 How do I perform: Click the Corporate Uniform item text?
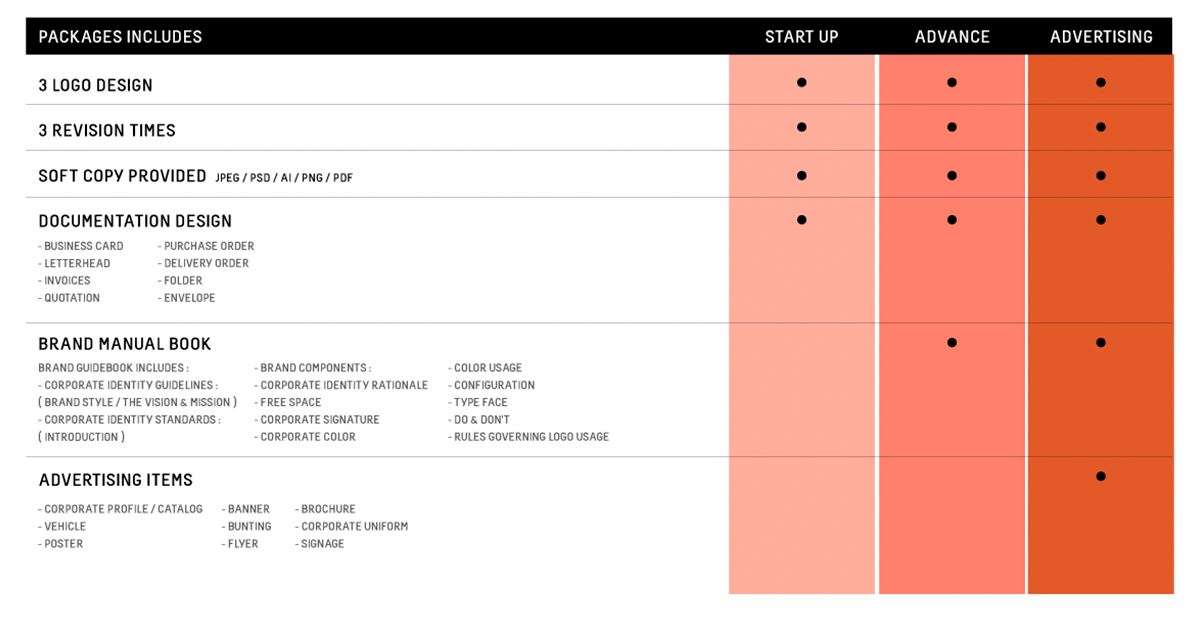point(354,526)
